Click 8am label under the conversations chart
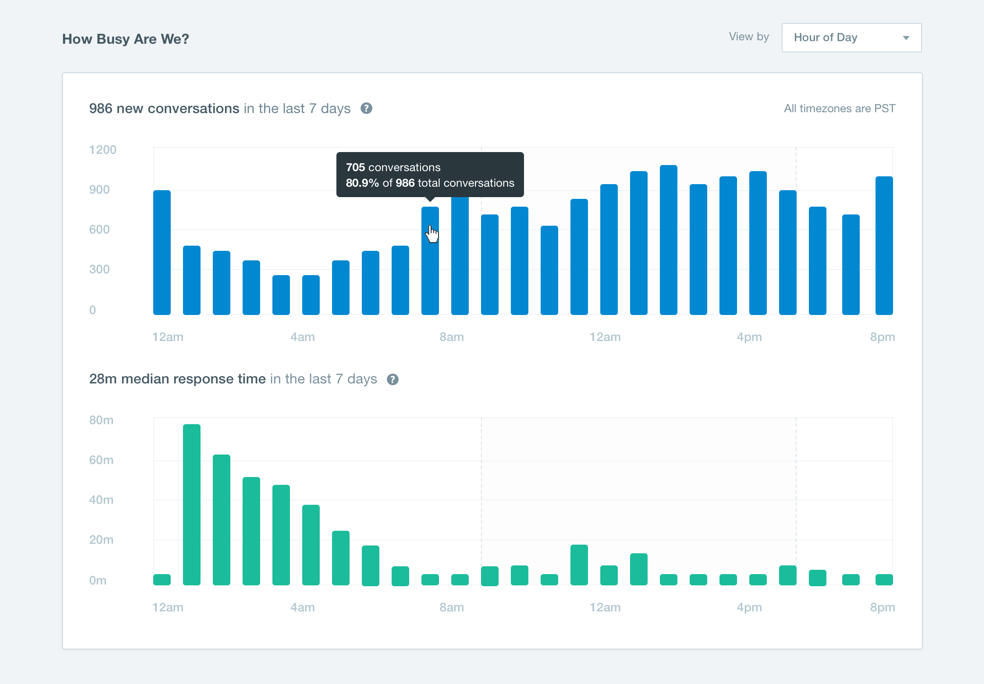 click(452, 337)
